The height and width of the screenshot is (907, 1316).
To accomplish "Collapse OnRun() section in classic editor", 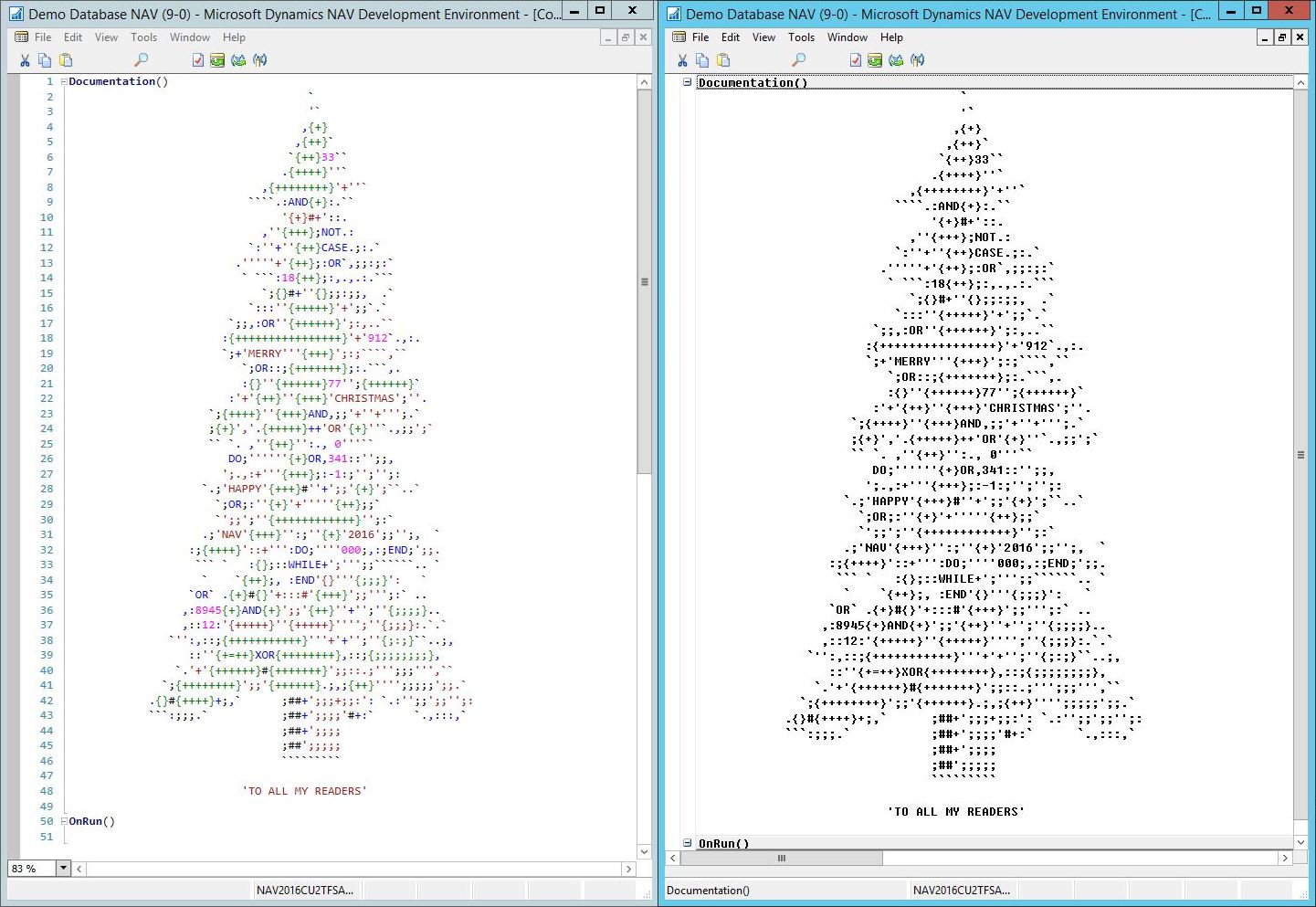I will 688,843.
